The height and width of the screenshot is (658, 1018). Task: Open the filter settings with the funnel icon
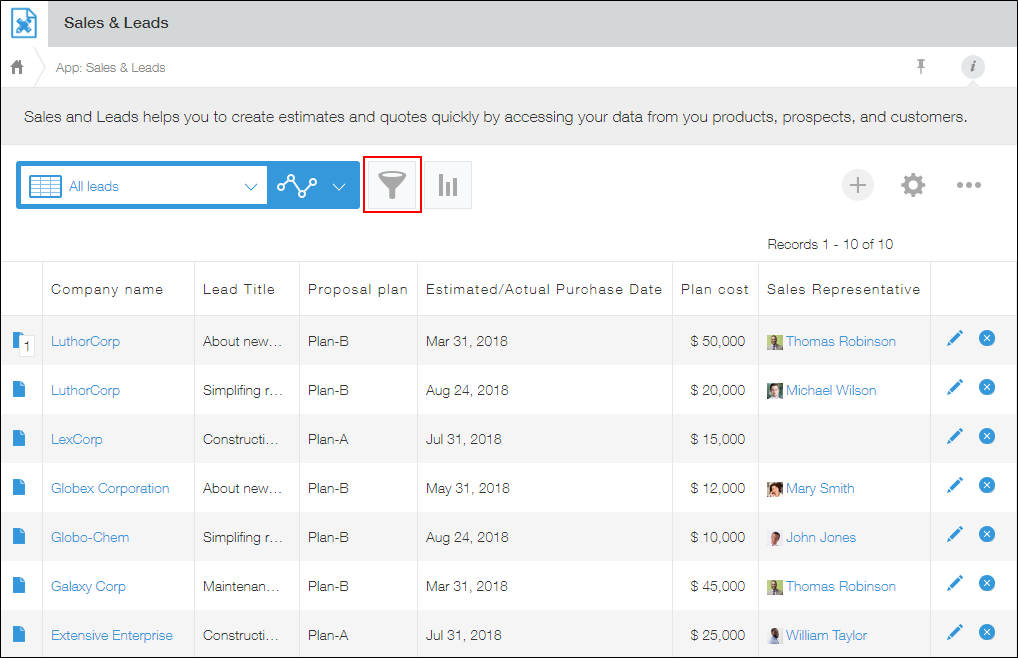pyautogui.click(x=392, y=185)
